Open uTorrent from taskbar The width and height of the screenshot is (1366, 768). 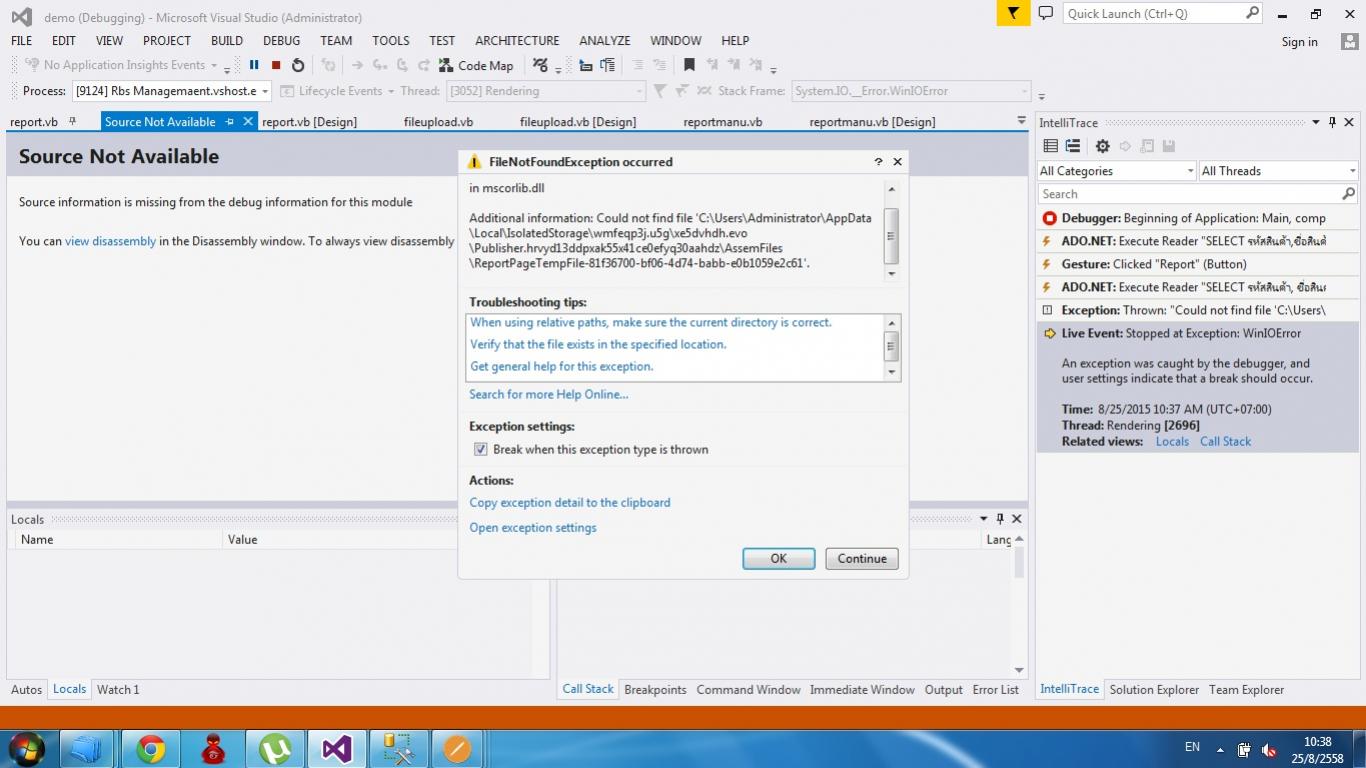(275, 748)
